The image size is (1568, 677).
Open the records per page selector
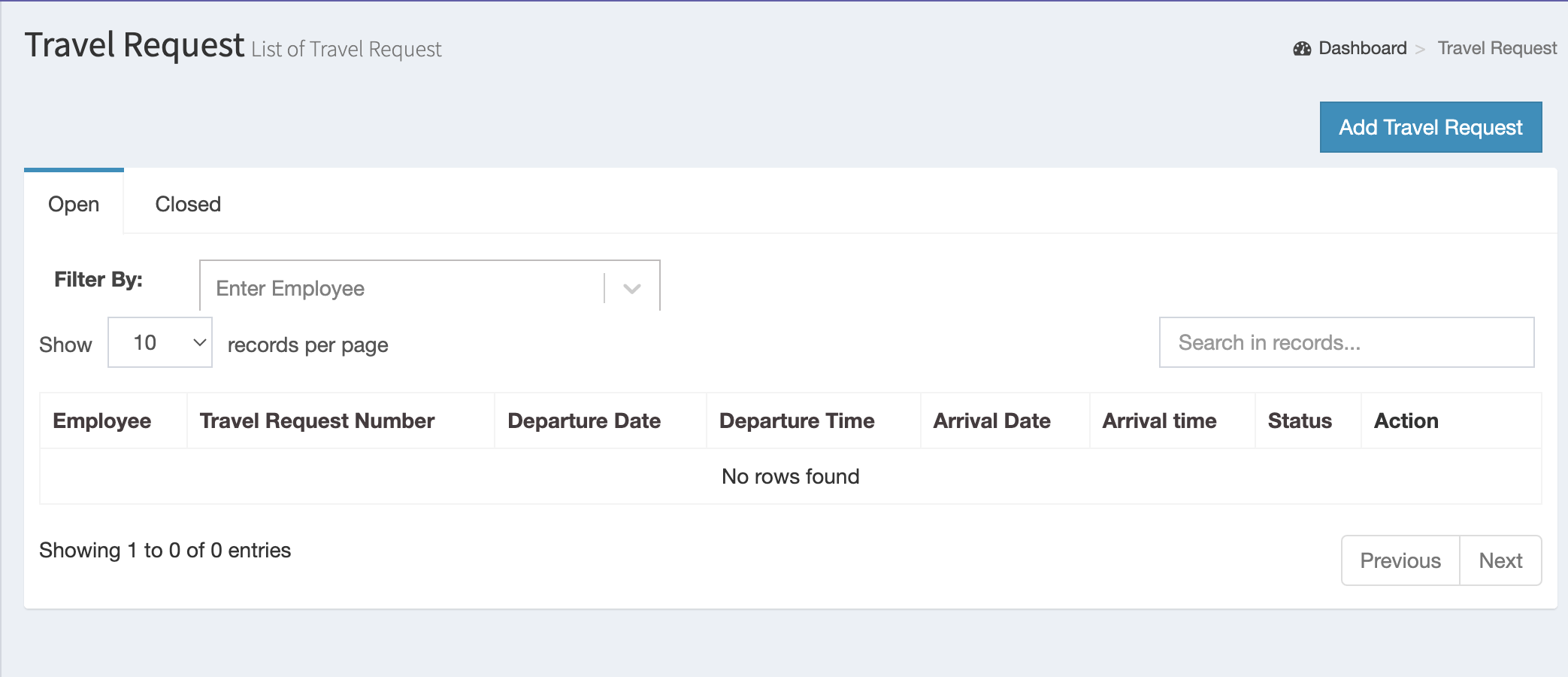[x=160, y=342]
